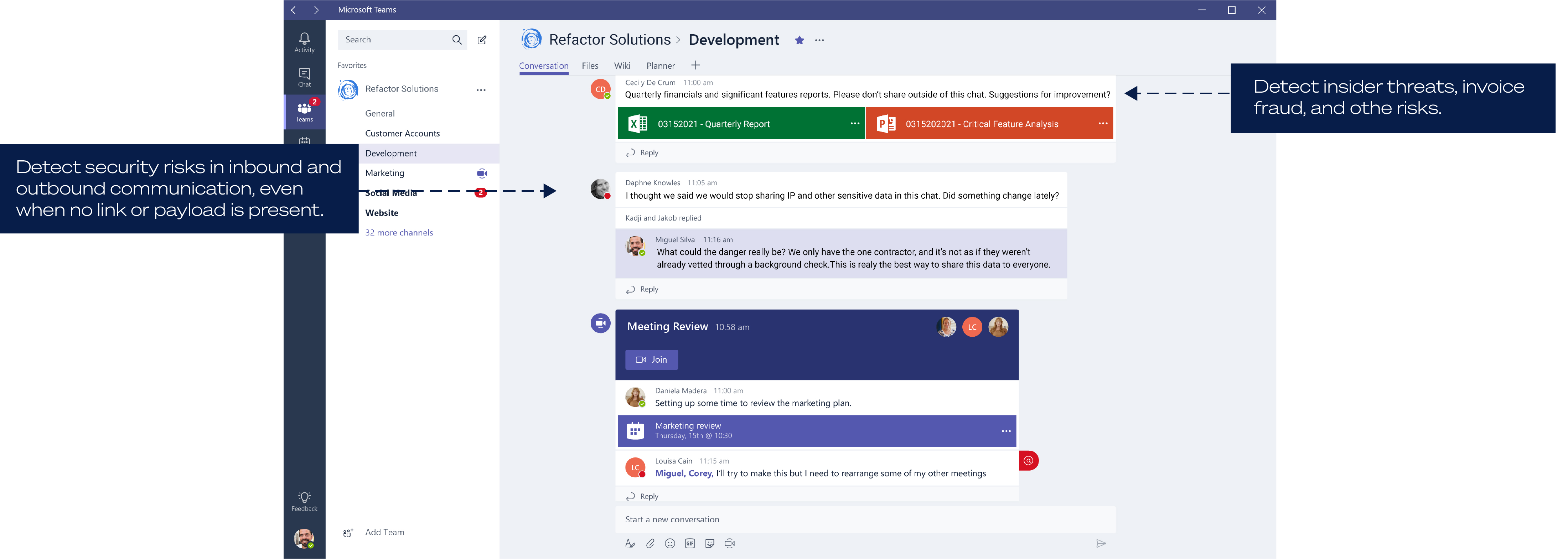This screenshot has width=1568, height=559.
Task: Open the Activity bell in the sidebar
Action: click(304, 43)
